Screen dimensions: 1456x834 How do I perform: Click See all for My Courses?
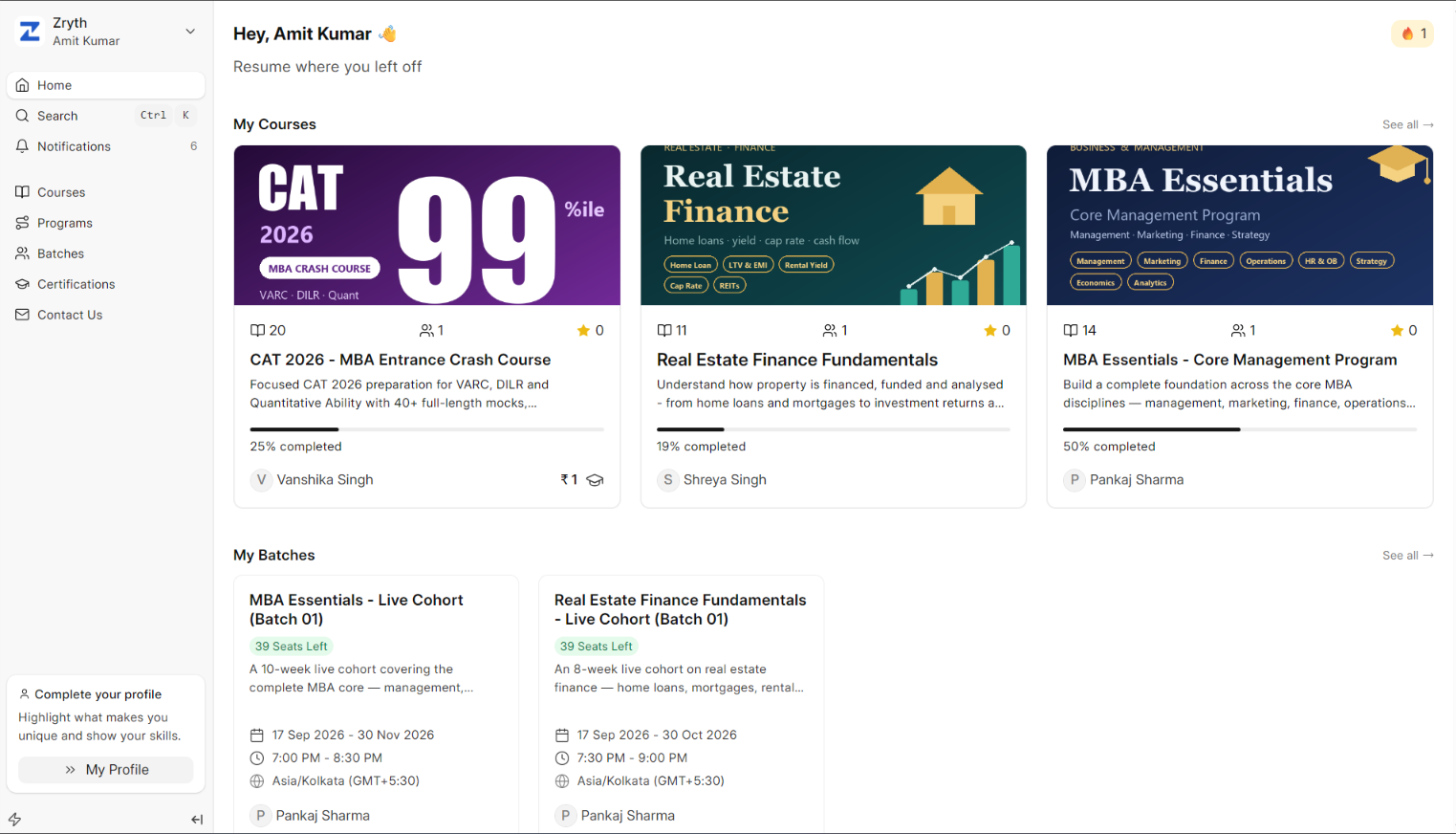pyautogui.click(x=1407, y=124)
